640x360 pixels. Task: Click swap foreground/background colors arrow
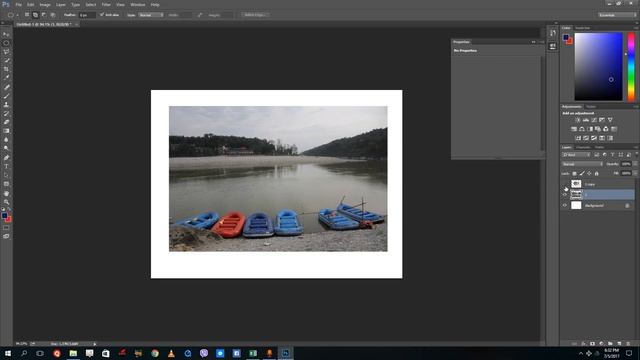9,209
